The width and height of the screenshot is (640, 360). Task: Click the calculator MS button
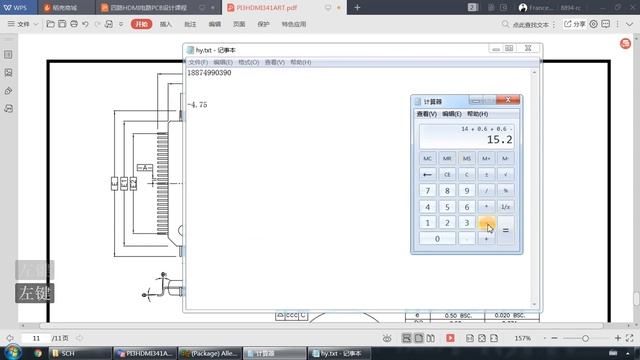tap(467, 158)
